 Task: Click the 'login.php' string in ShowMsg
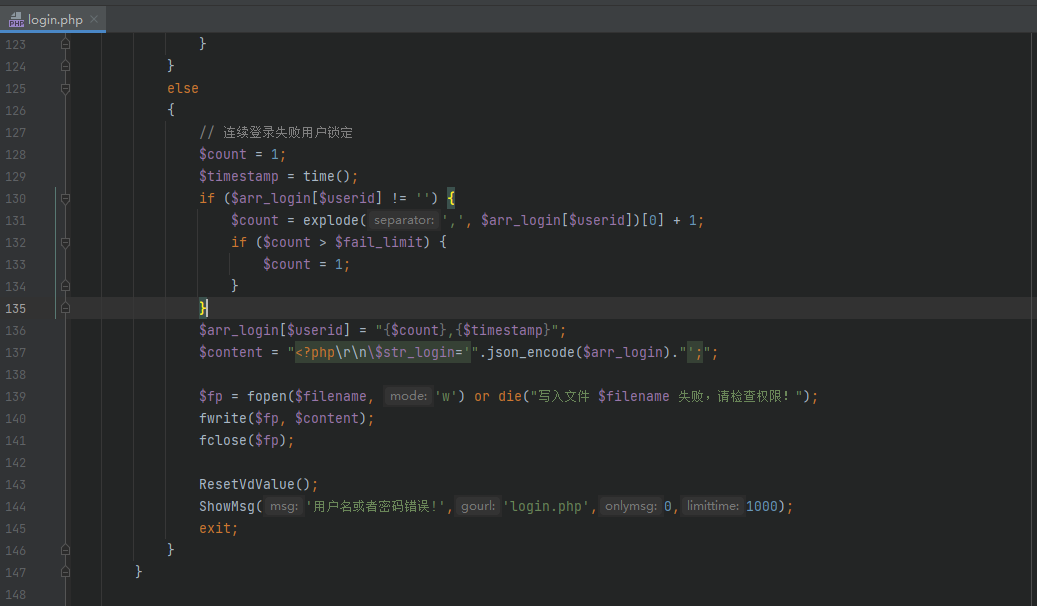[x=547, y=505]
